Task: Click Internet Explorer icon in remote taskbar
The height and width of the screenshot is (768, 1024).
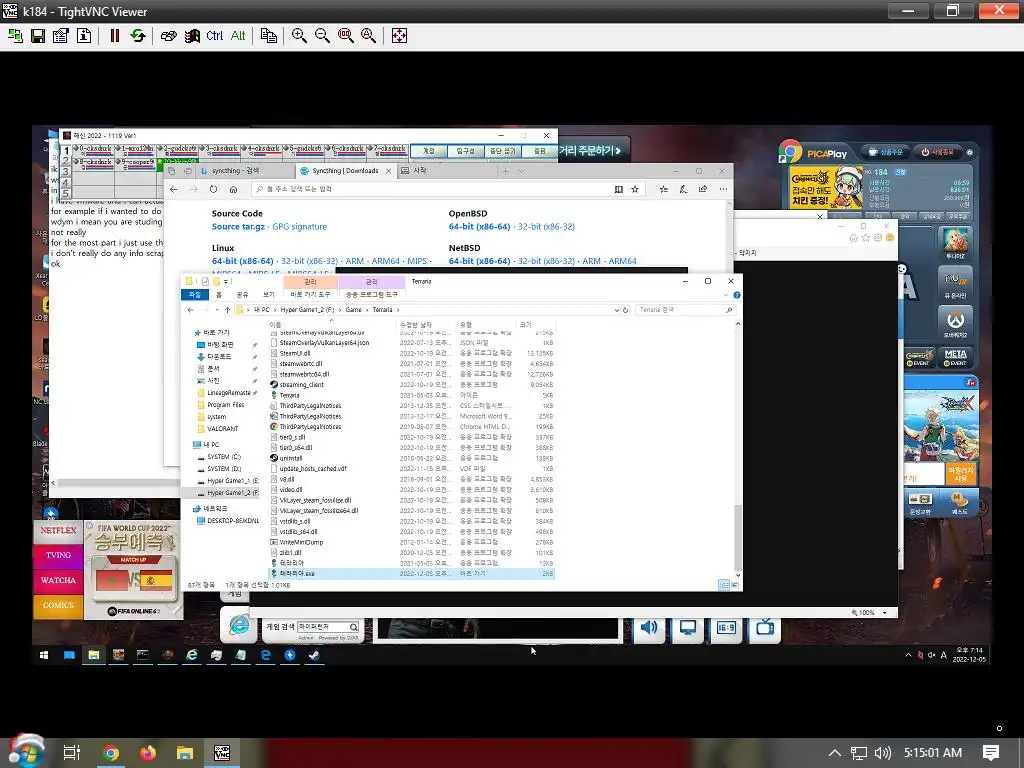Action: pos(191,655)
